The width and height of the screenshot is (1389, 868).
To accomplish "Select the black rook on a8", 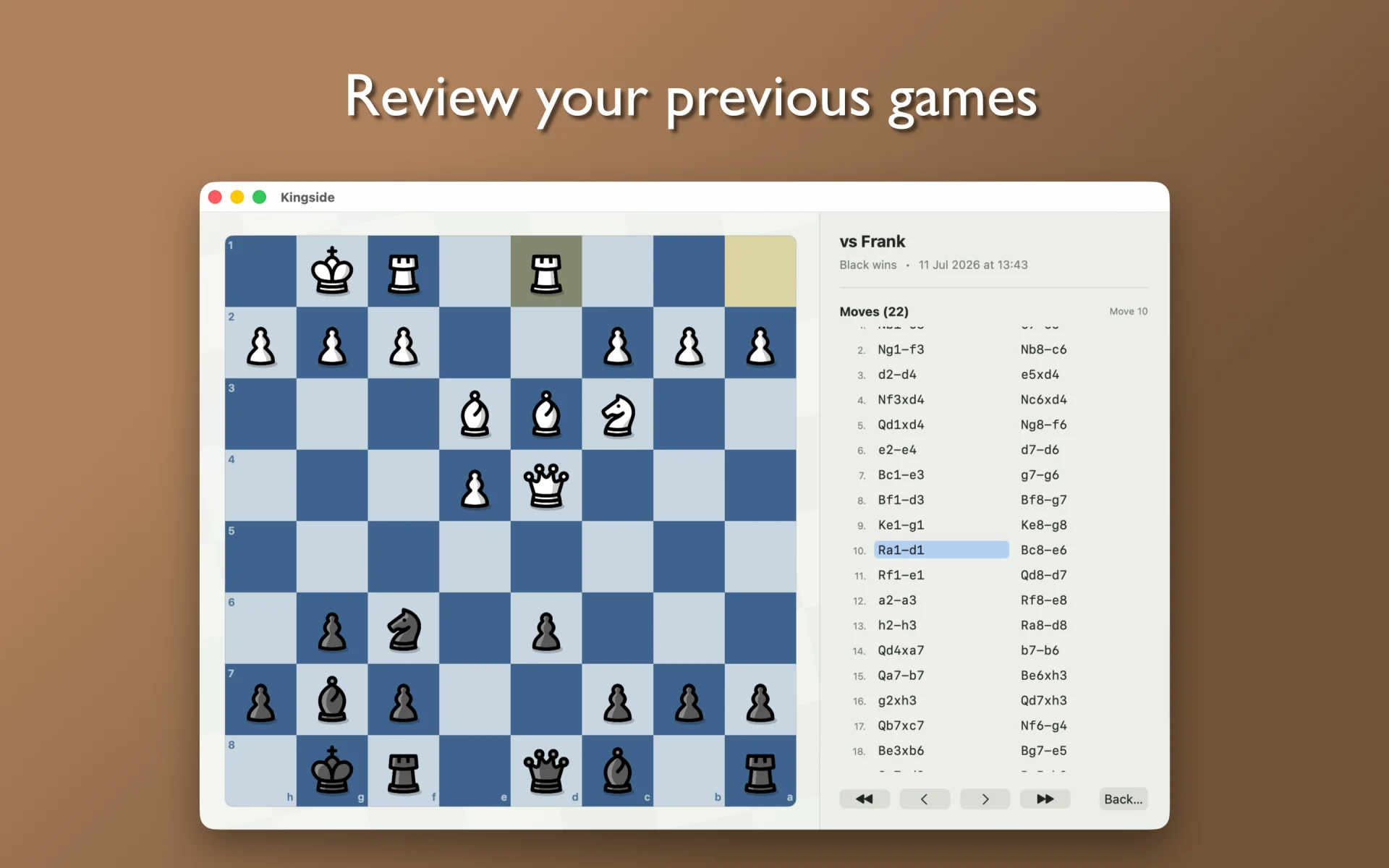I will [760, 773].
